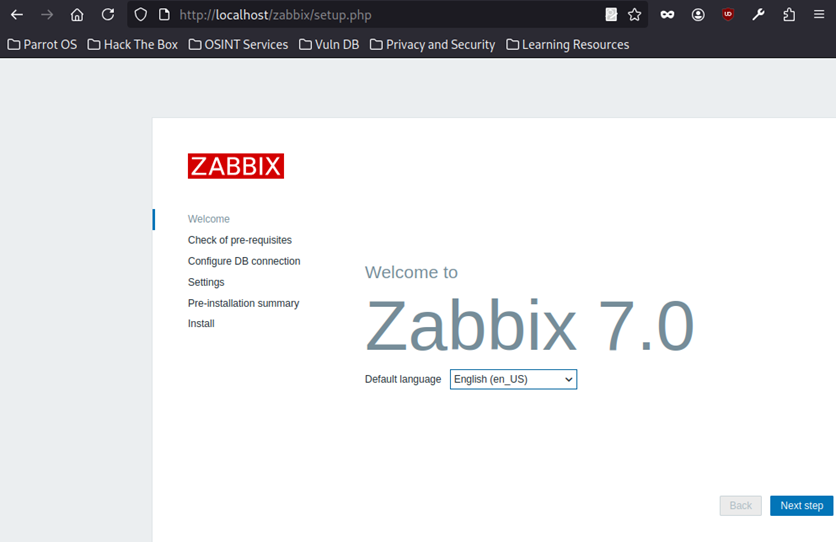Open the Firefox account profile icon
Screen dimensions: 836x542
[x=698, y=15]
